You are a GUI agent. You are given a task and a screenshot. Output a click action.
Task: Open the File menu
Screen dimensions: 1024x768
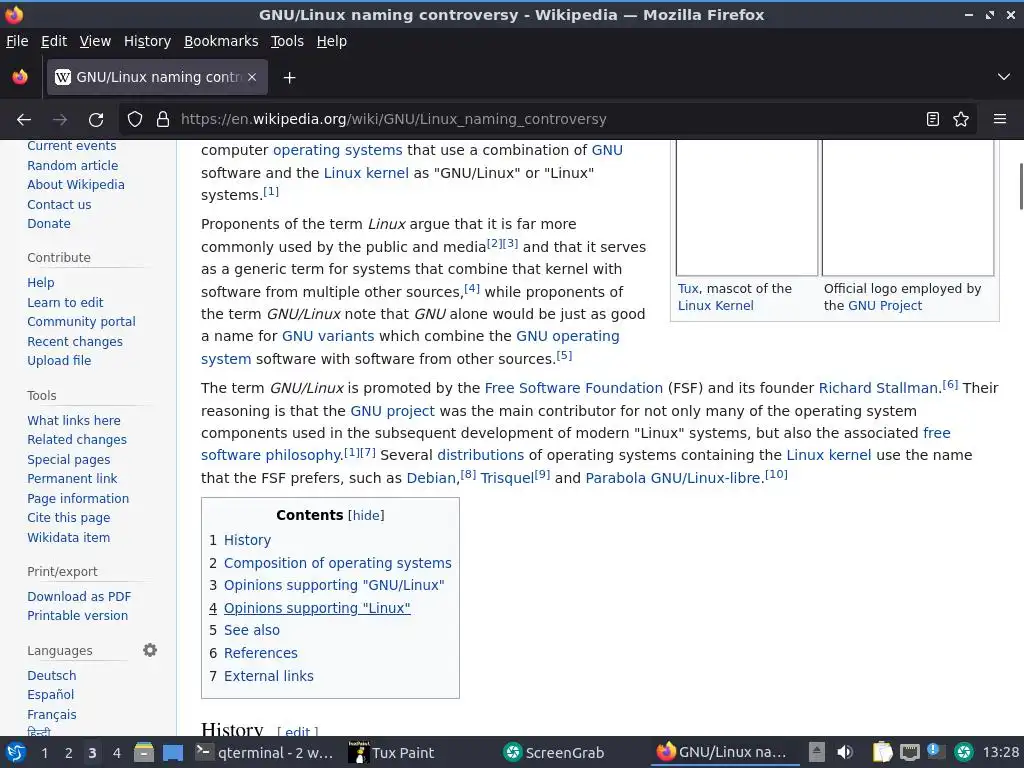click(x=17, y=41)
